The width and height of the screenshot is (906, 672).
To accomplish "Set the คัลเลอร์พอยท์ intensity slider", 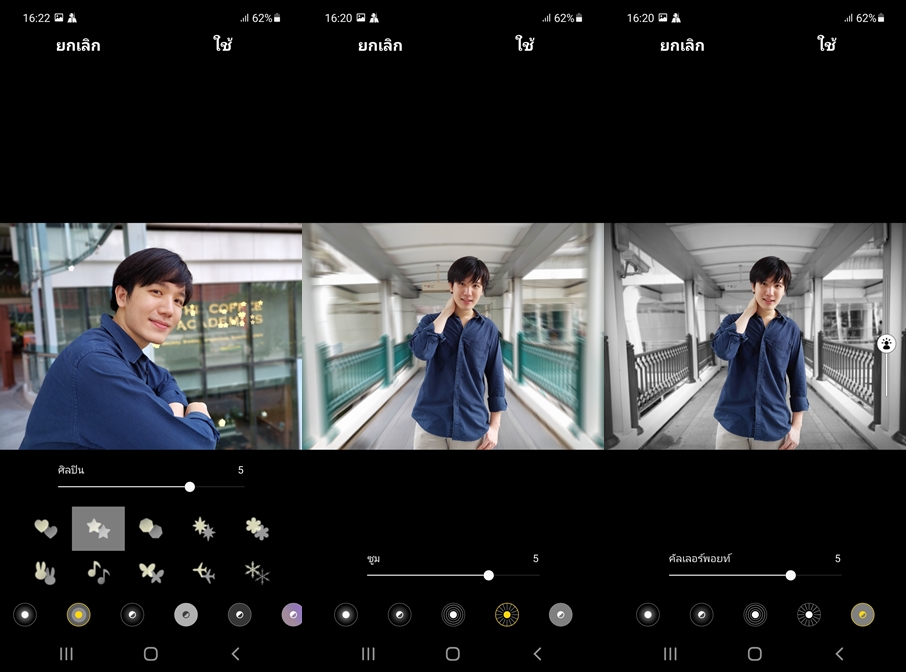I will 790,575.
